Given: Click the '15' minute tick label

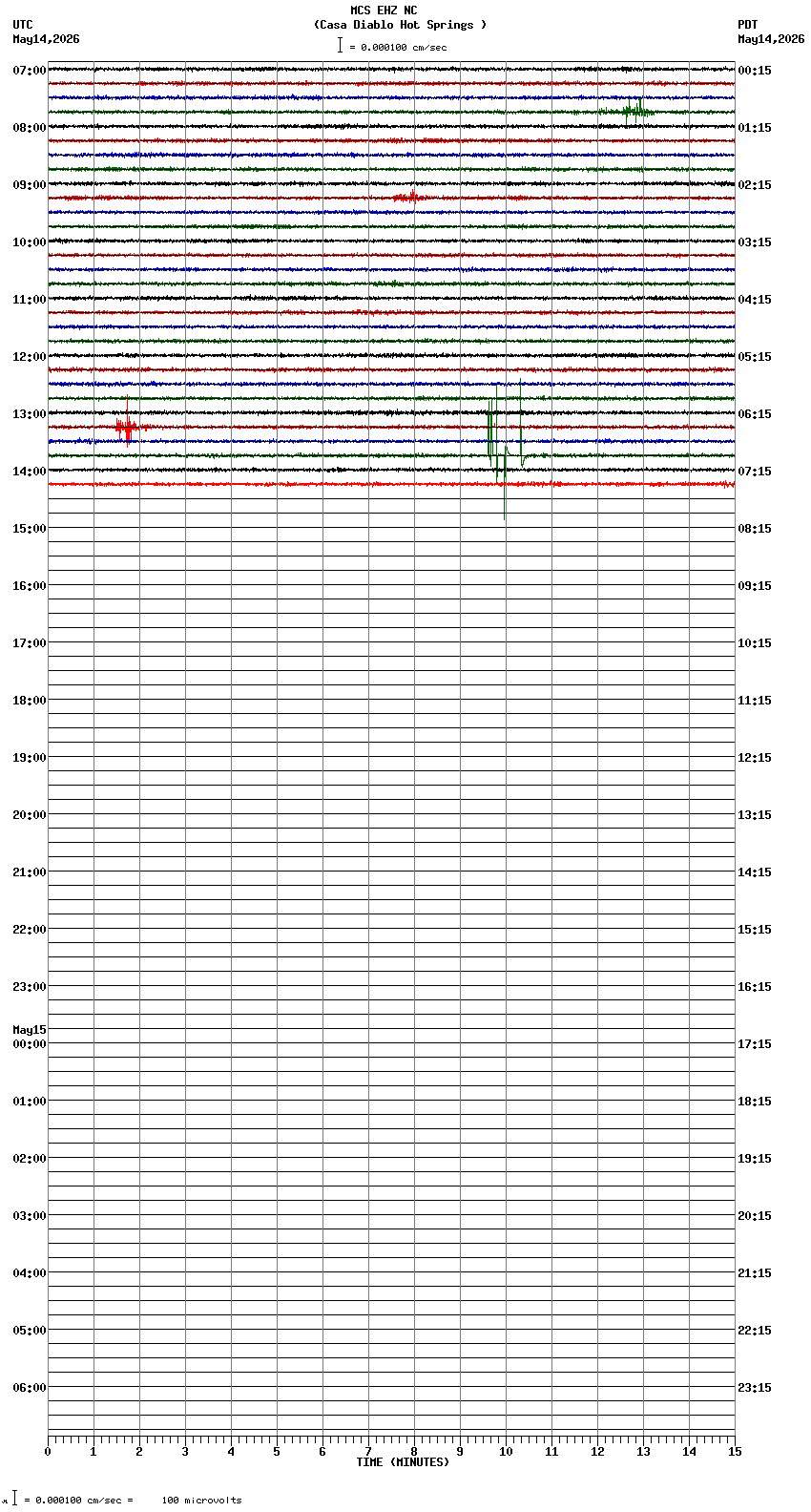Looking at the screenshot, I should point(735,1452).
